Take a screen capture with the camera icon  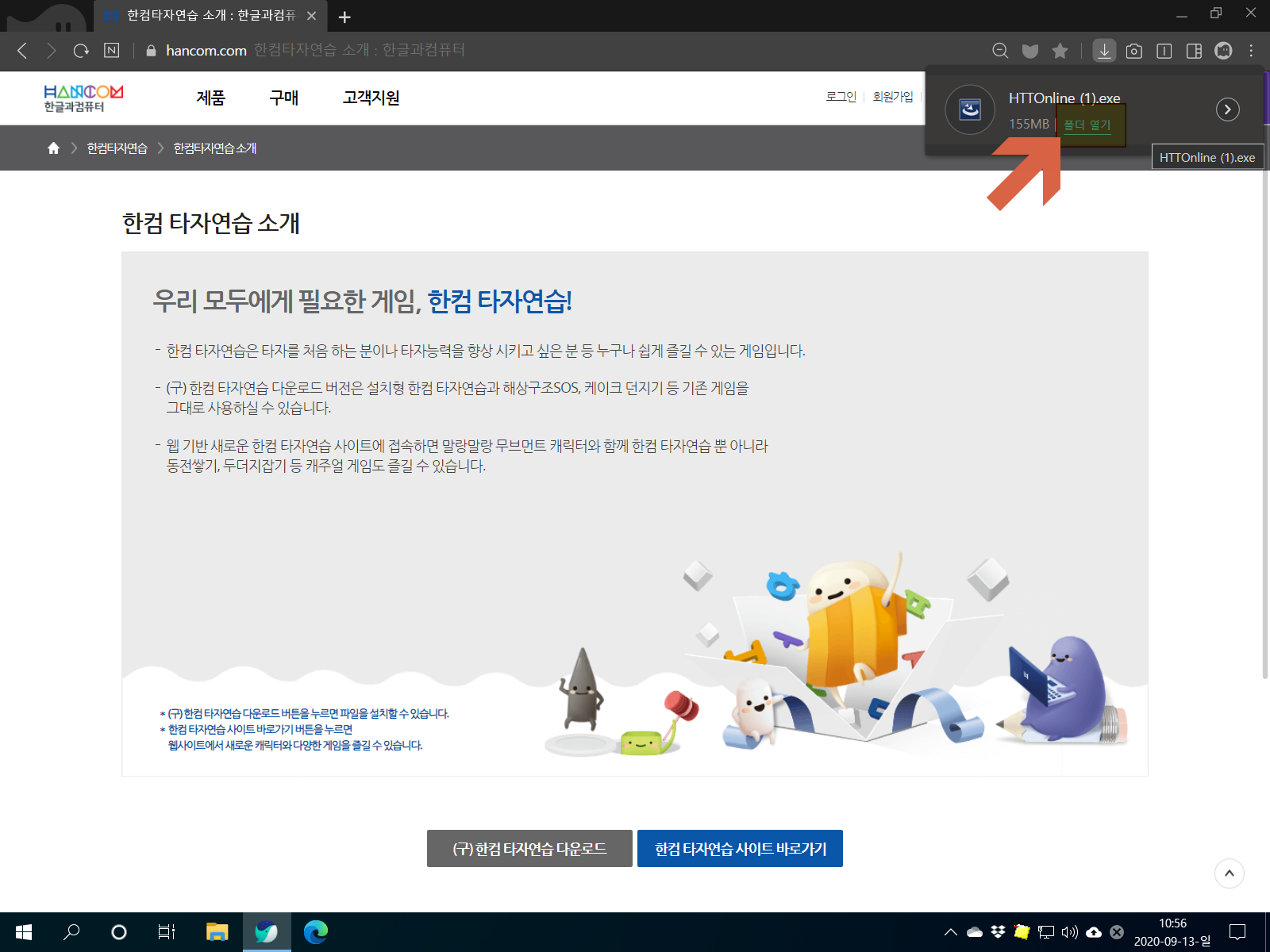(x=1134, y=51)
